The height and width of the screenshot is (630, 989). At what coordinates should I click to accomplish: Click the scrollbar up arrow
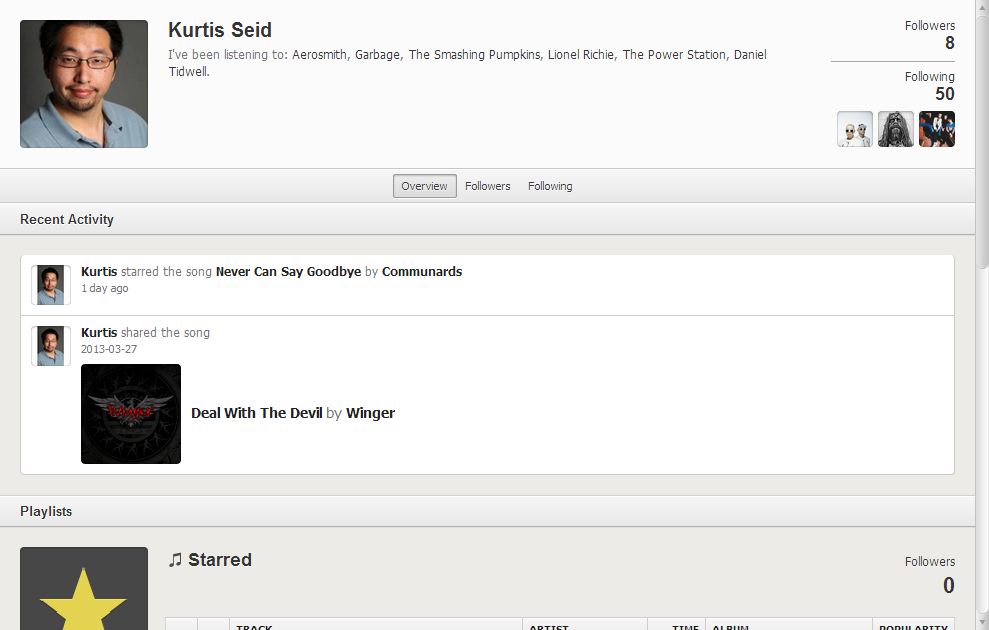click(x=982, y=8)
